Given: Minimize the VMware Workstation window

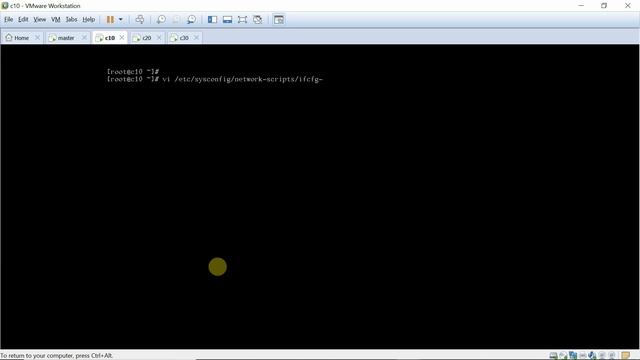Looking at the screenshot, I should point(581,6).
